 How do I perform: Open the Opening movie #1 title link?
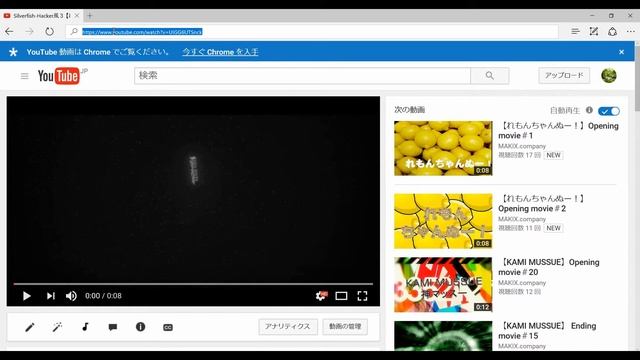pos(558,131)
